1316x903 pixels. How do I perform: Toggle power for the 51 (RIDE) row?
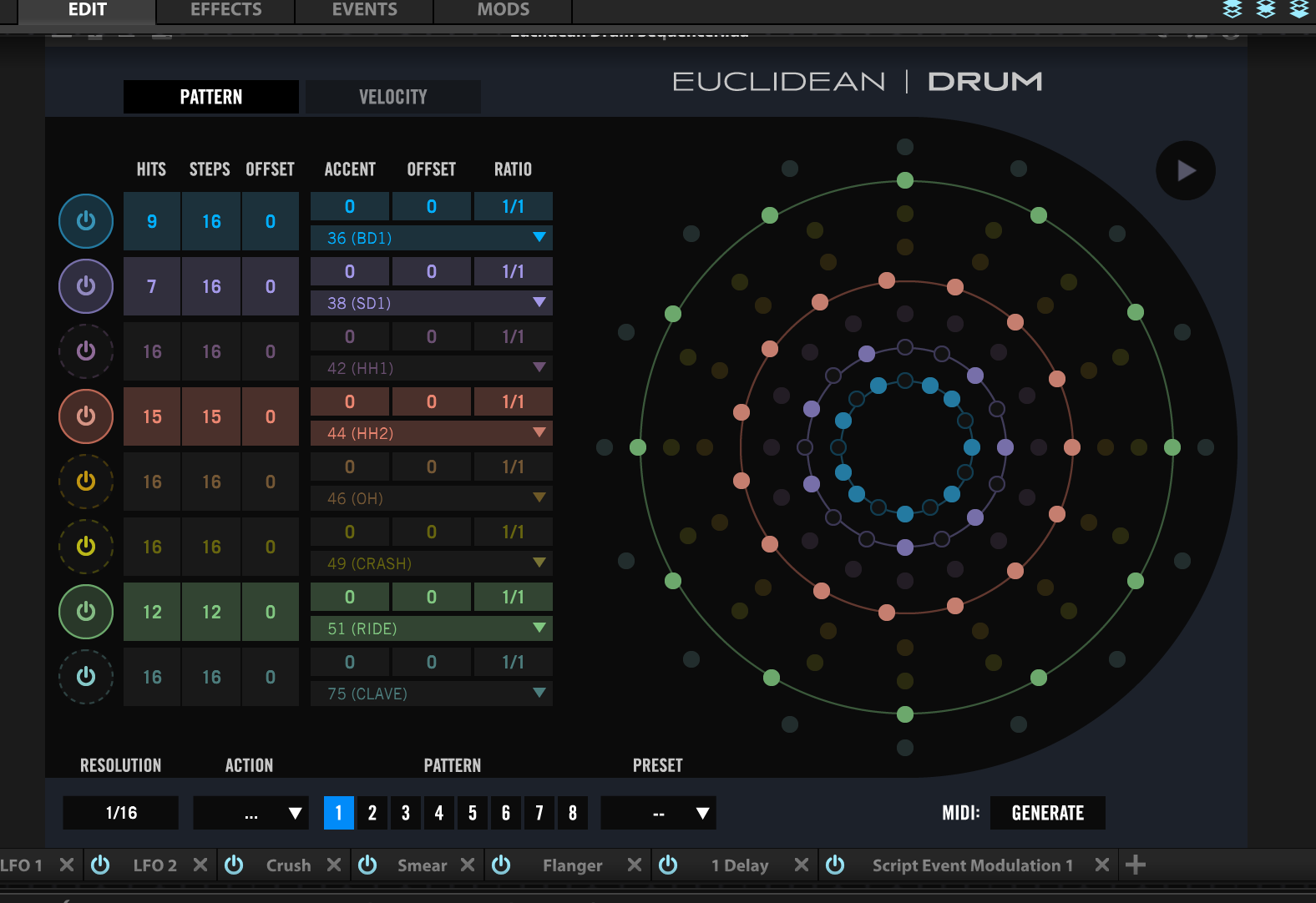point(86,612)
